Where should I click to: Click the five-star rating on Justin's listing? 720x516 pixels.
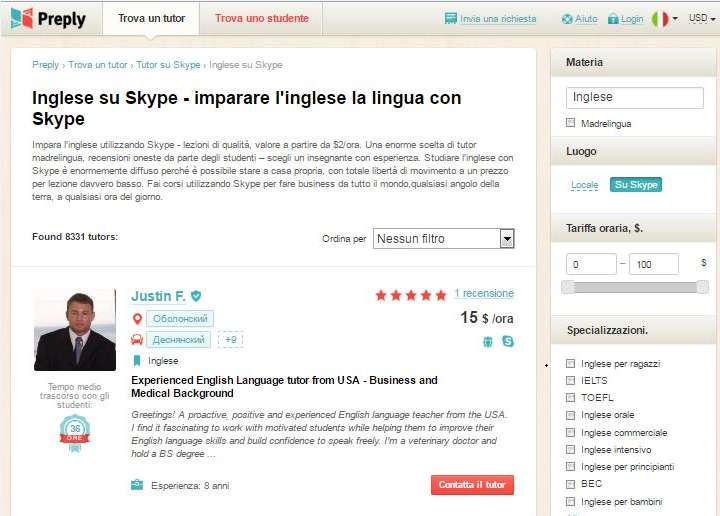410,295
